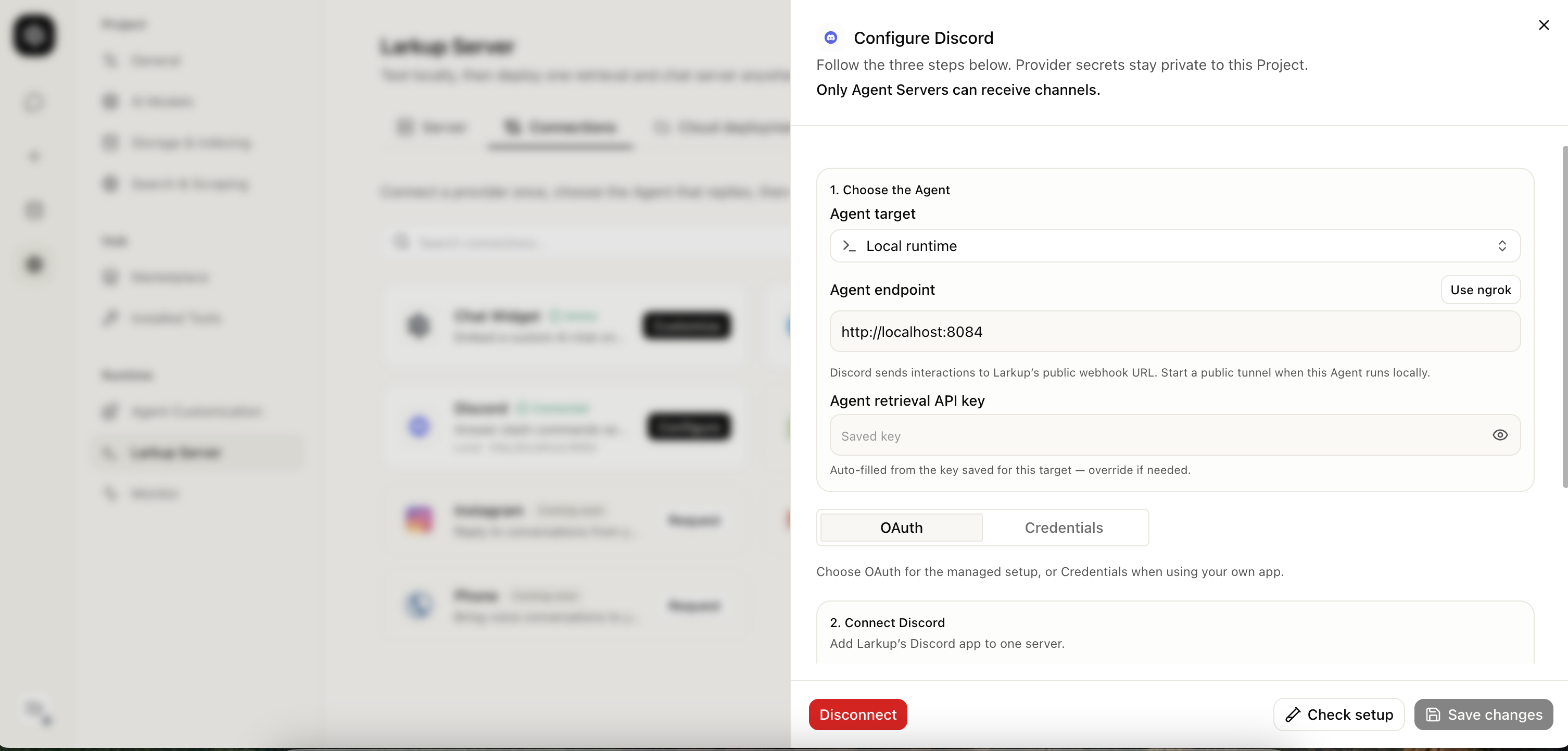This screenshot has height=751, width=1568.
Task: Close the Configure Discord panel
Action: (1544, 25)
